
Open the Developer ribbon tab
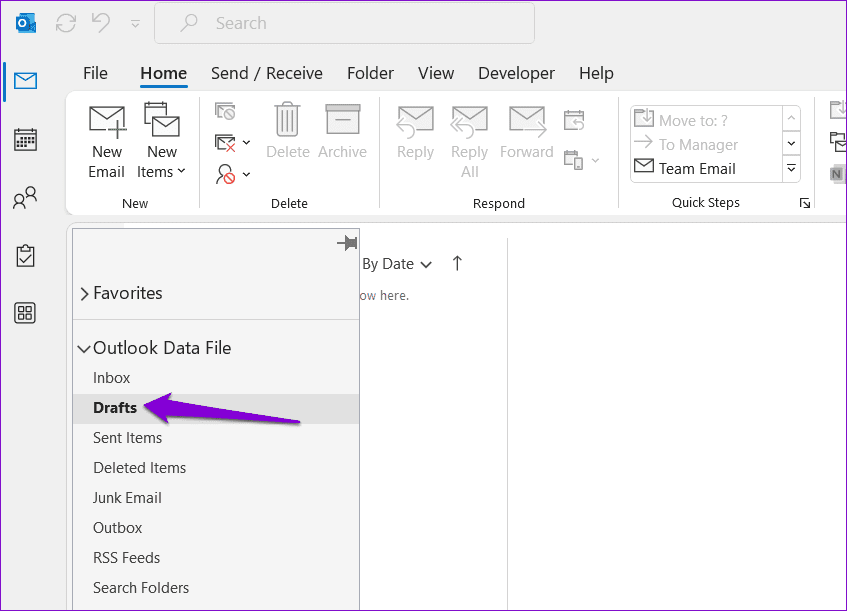click(x=516, y=73)
